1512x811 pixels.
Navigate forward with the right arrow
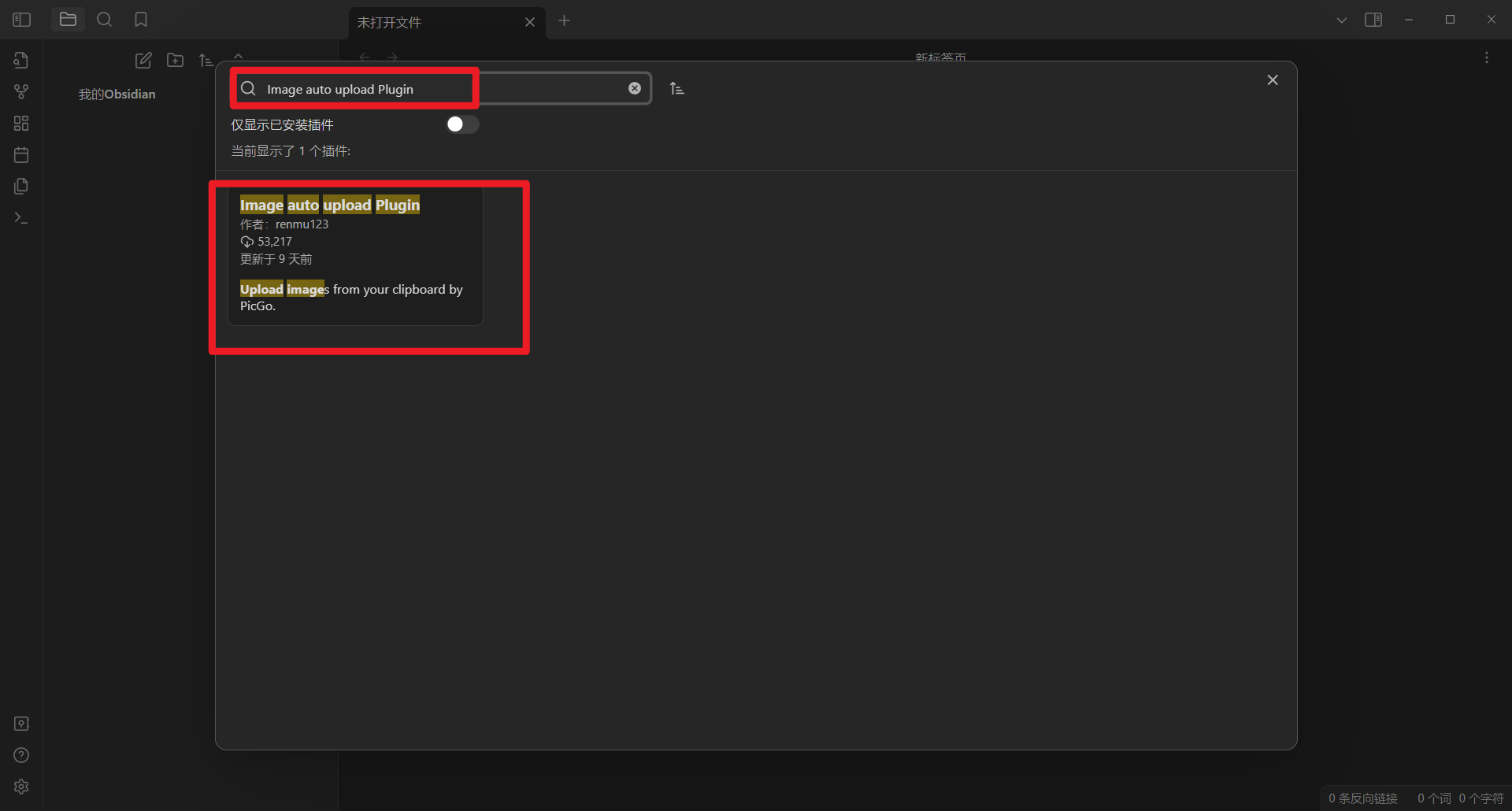coord(392,57)
